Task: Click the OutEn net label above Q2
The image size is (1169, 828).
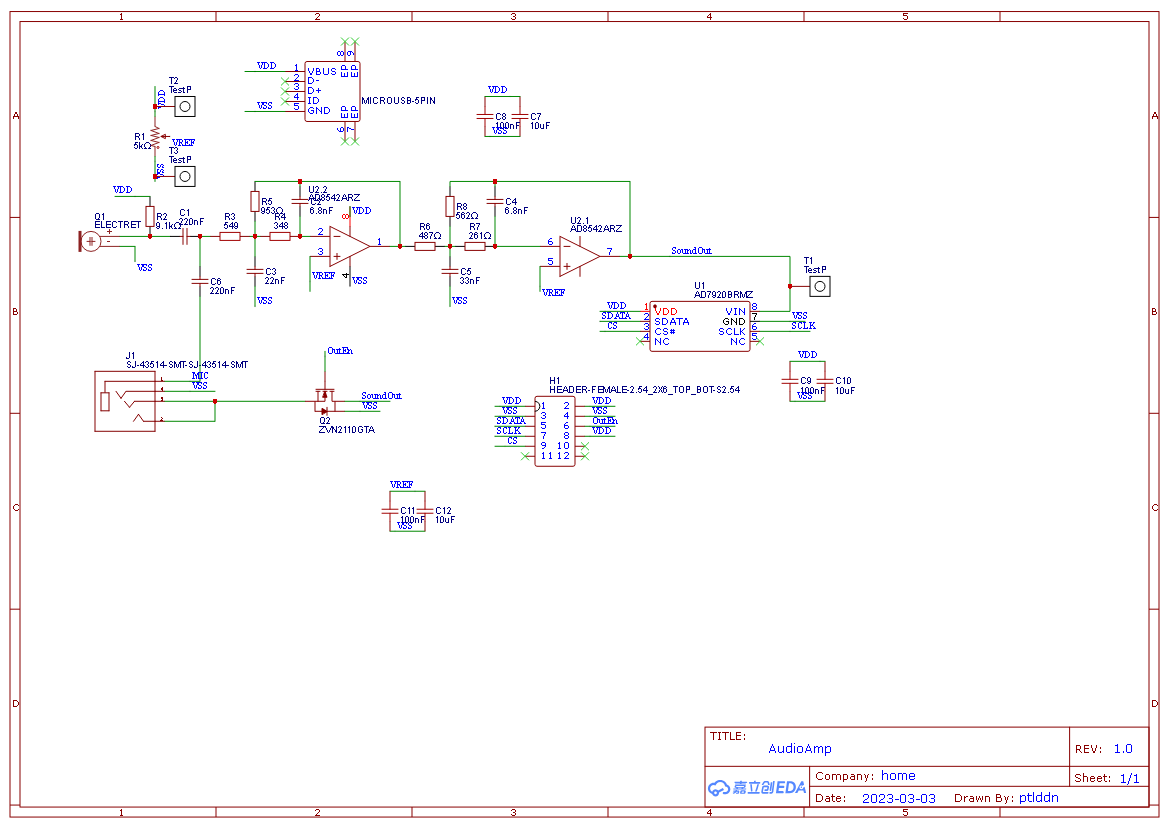Action: click(340, 350)
